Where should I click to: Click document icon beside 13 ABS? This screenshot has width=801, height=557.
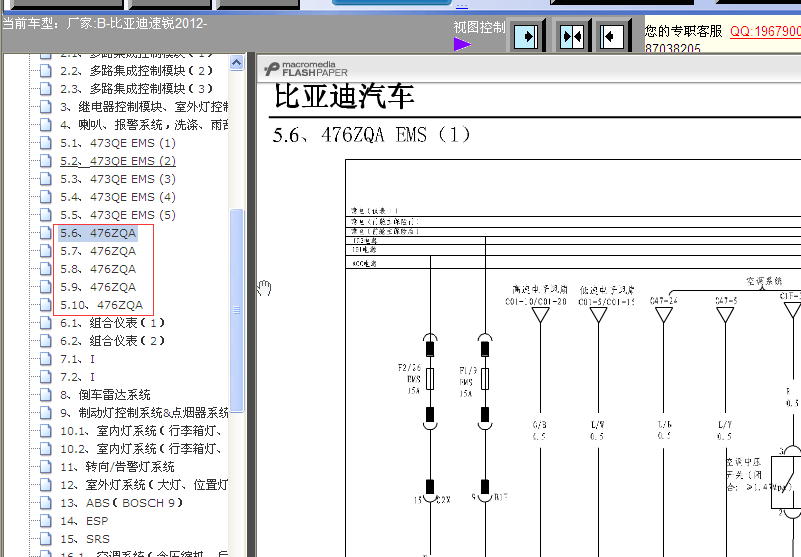(45, 503)
